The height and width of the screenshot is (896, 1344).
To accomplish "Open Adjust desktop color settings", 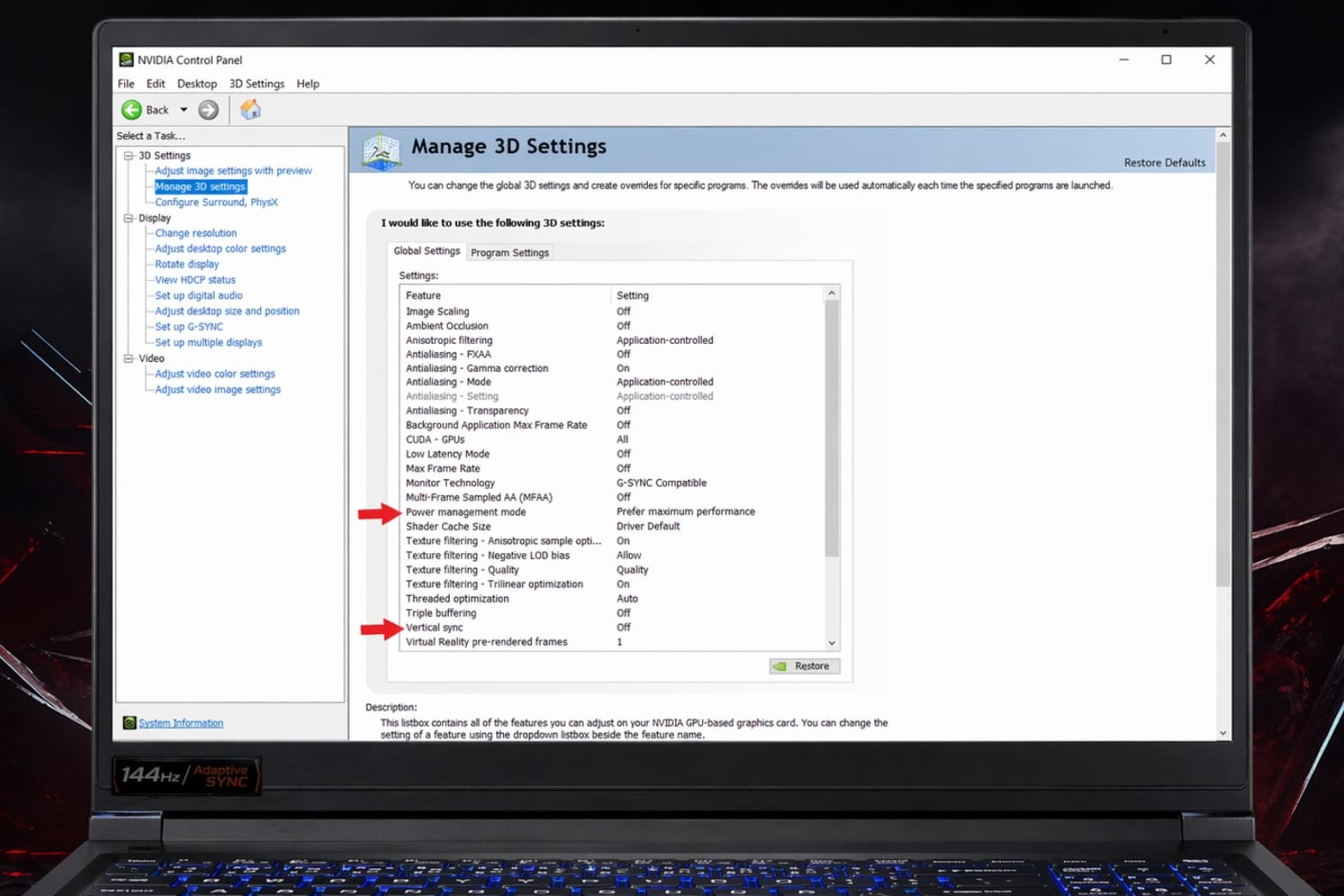I will pyautogui.click(x=221, y=249).
